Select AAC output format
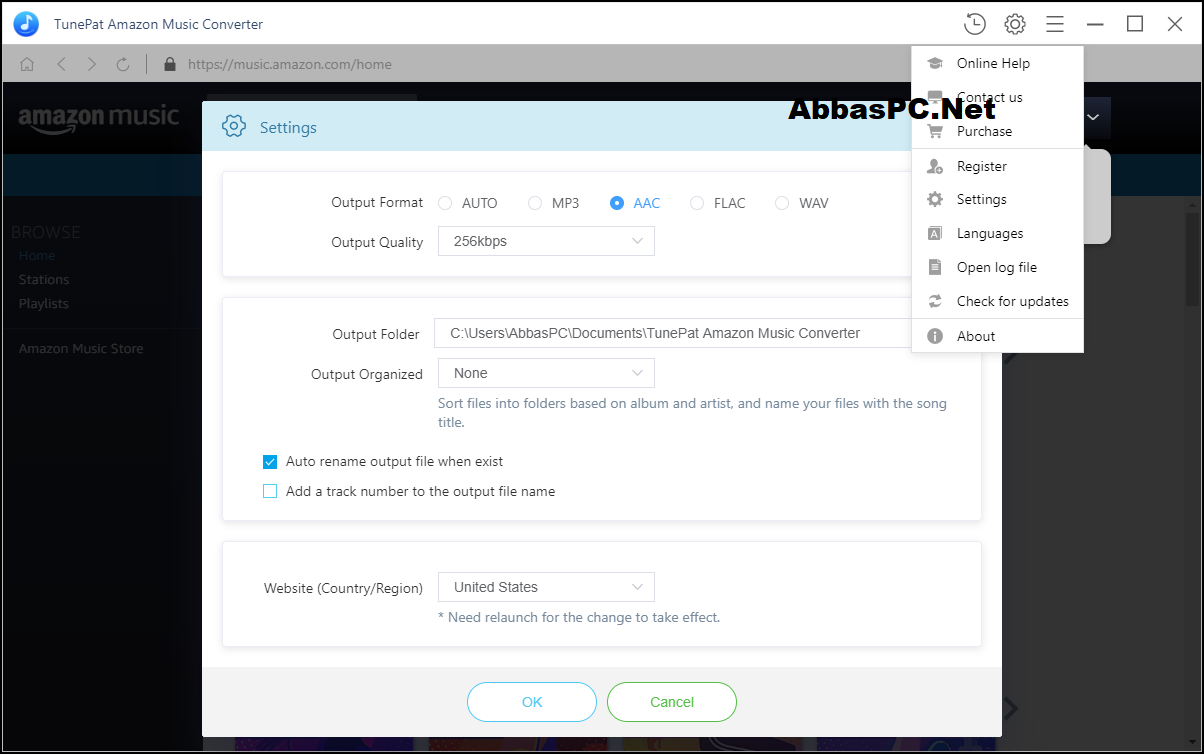1204x754 pixels. (617, 203)
